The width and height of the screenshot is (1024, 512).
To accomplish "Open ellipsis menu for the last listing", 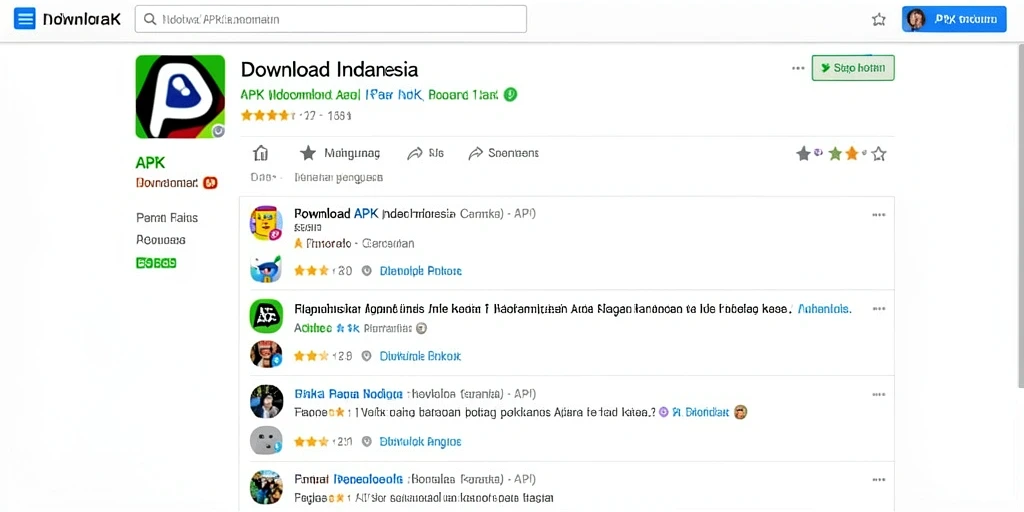I will click(879, 480).
